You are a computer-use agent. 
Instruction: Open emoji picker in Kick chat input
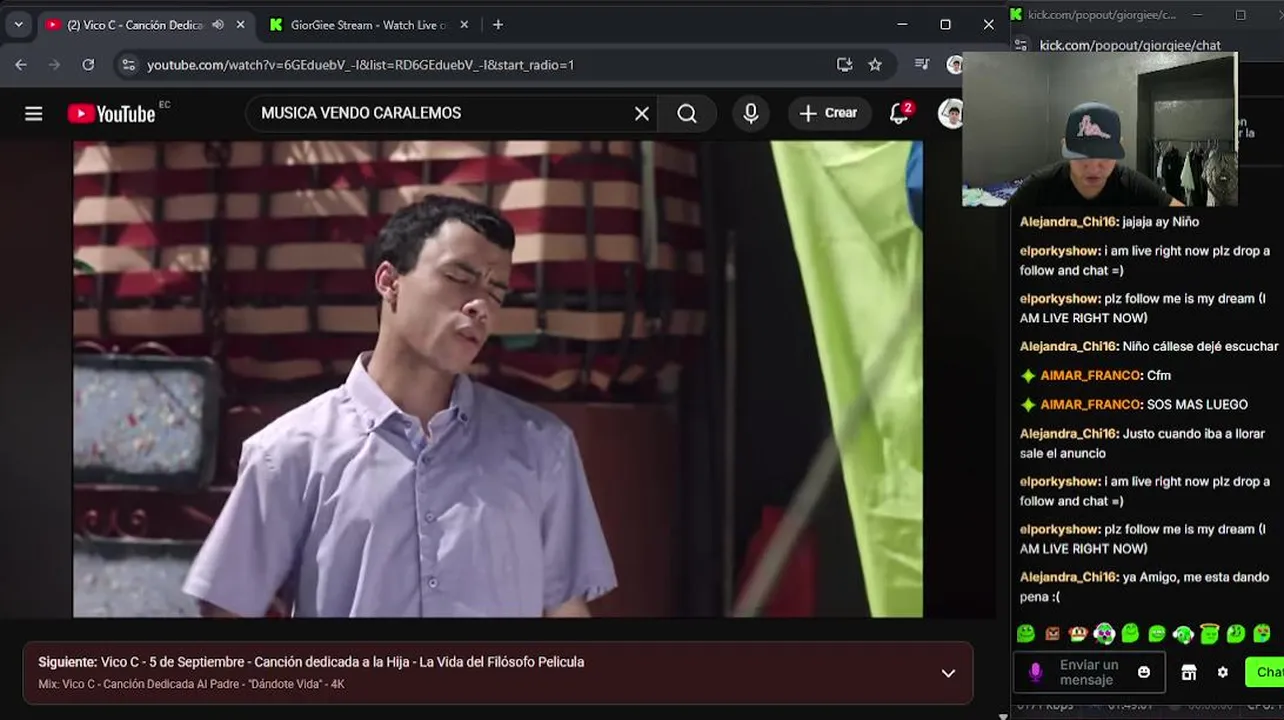(x=1144, y=673)
